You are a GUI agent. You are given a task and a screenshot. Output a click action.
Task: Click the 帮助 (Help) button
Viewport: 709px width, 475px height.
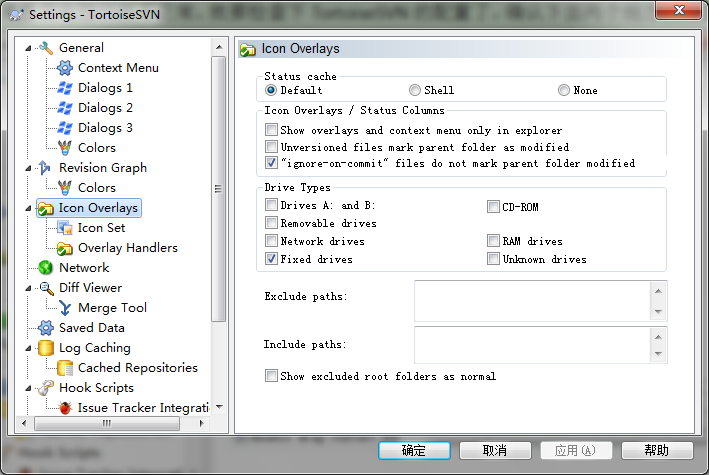pyautogui.click(x=657, y=451)
